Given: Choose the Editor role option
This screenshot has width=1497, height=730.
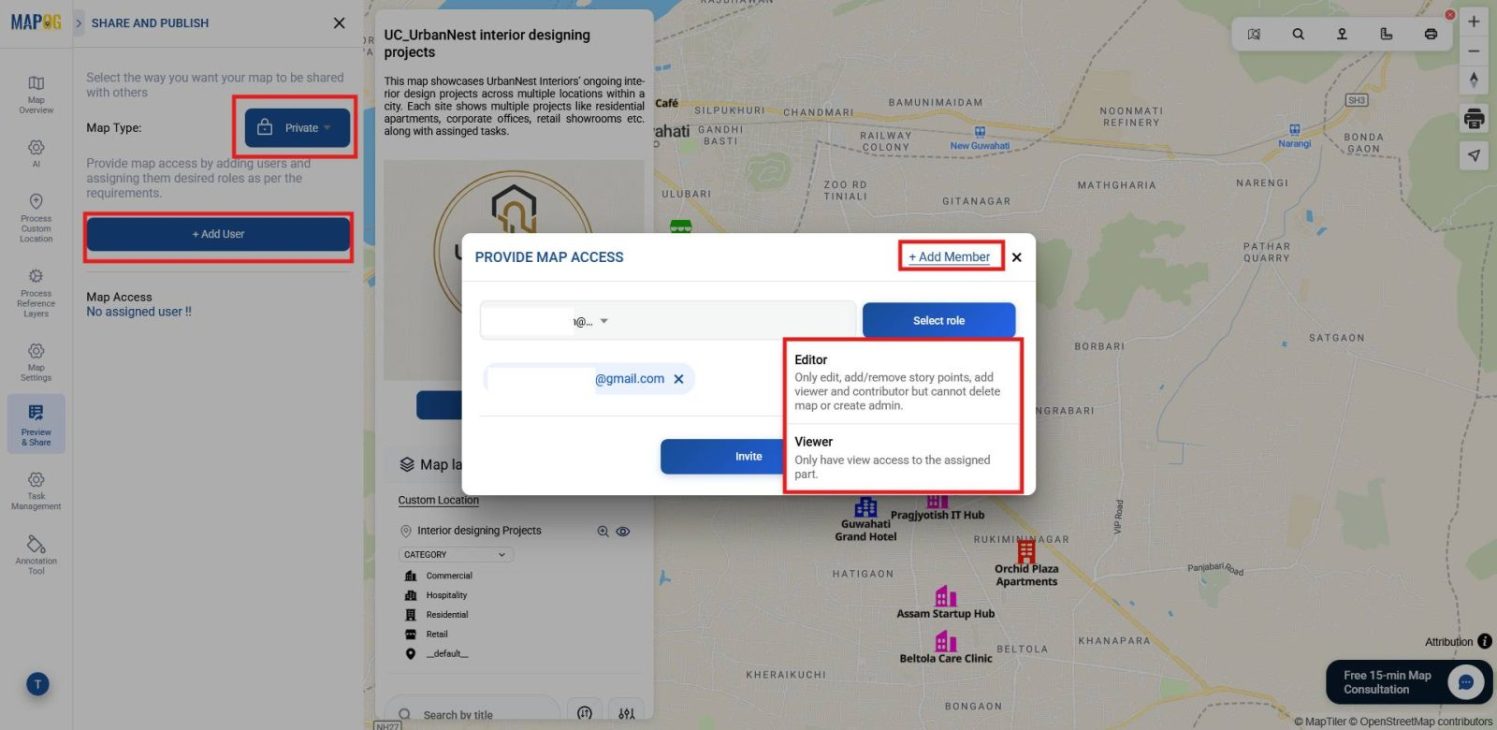Looking at the screenshot, I should click(903, 381).
